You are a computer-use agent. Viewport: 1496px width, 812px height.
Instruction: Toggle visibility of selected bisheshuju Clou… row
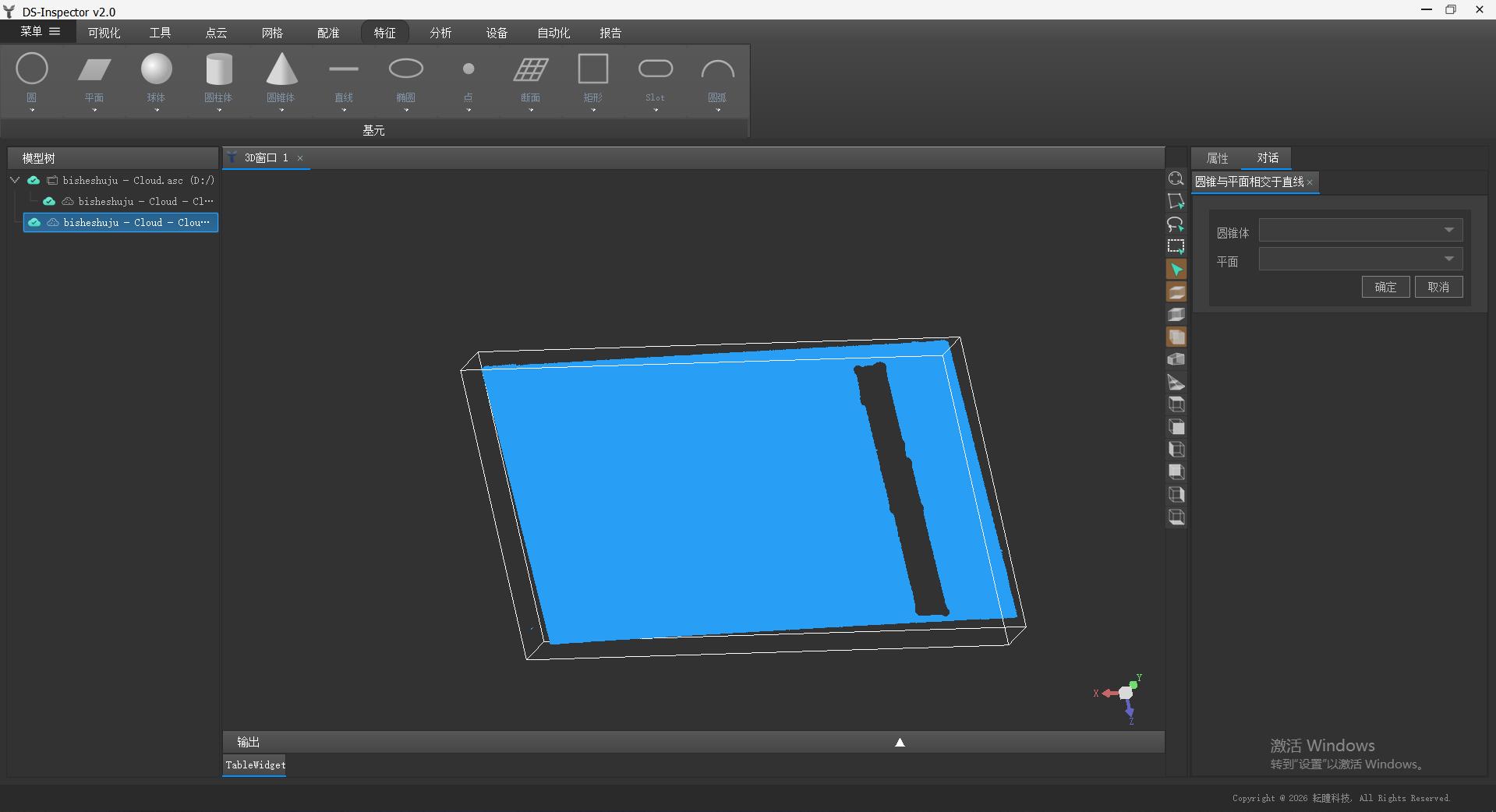pyautogui.click(x=34, y=222)
